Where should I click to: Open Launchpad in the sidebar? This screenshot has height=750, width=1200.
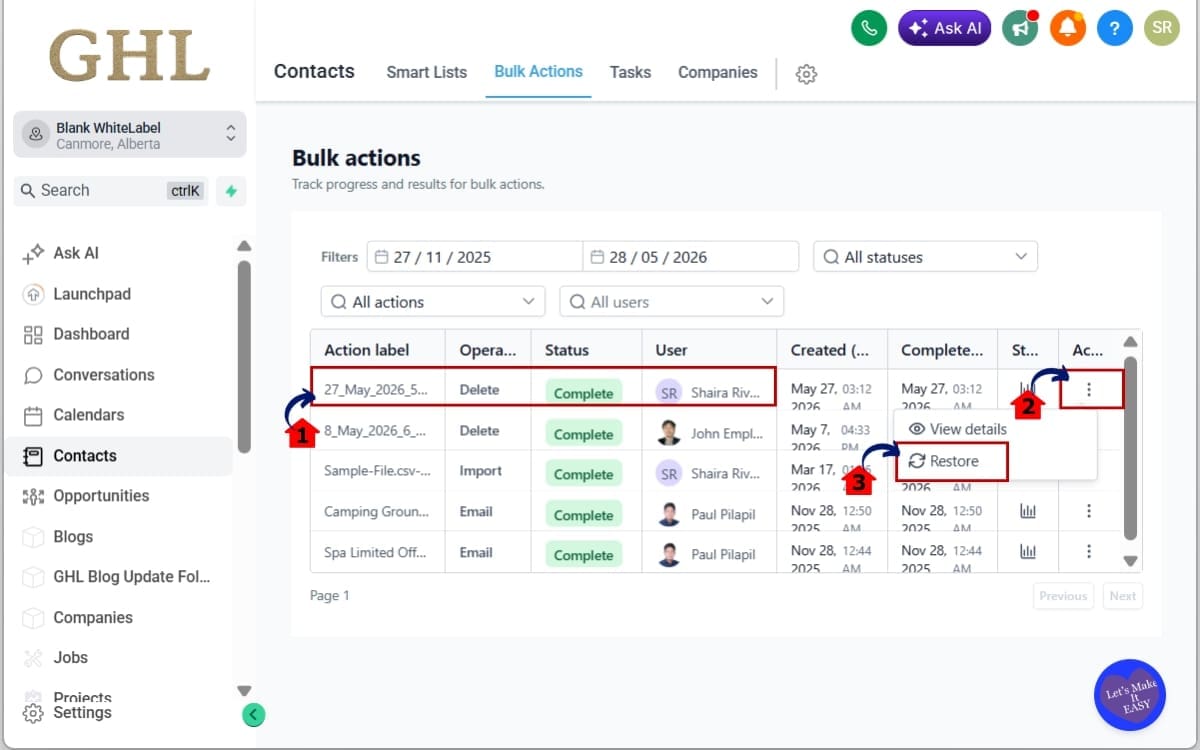tap(91, 294)
